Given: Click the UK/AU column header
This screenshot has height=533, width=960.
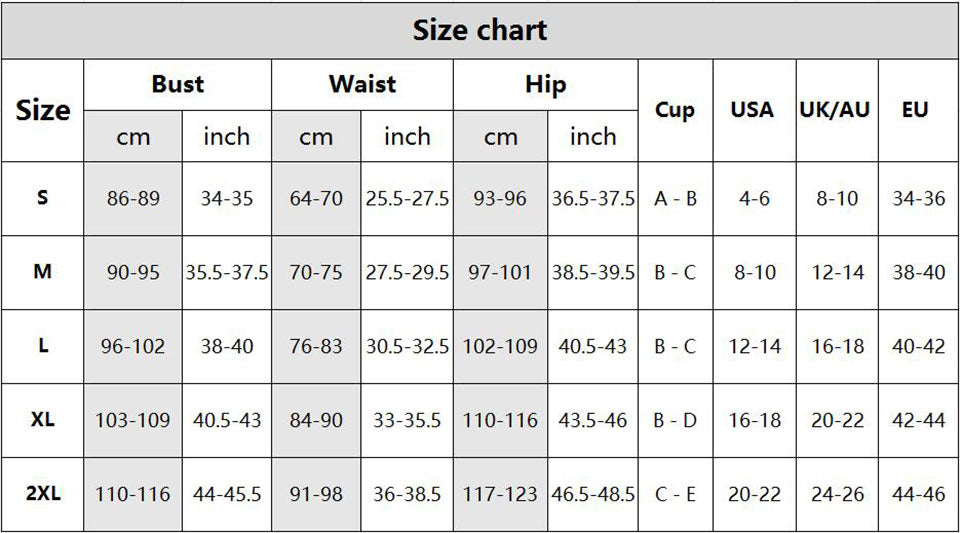Looking at the screenshot, I should coord(835,110).
